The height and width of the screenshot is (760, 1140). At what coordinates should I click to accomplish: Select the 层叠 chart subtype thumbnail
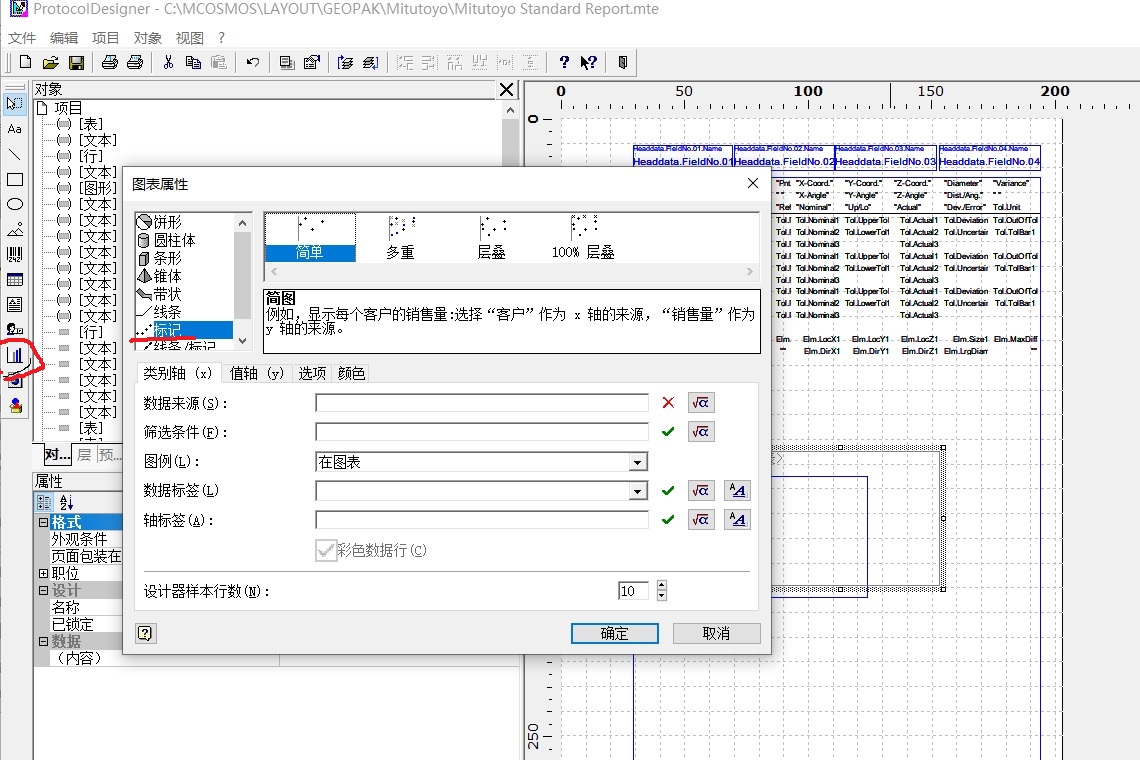click(x=491, y=237)
